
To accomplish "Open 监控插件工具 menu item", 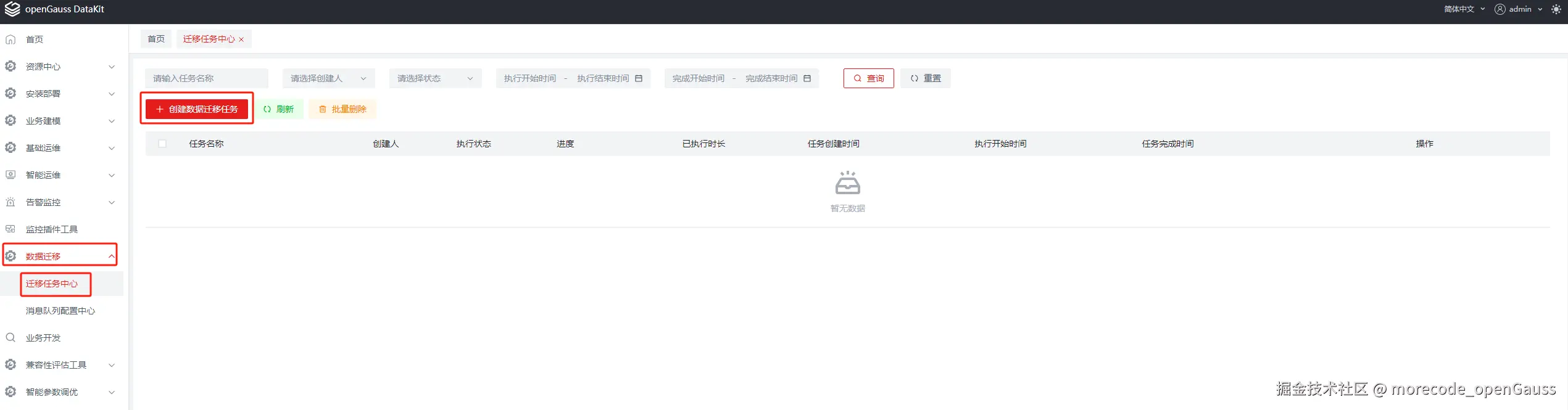I will pyautogui.click(x=52, y=229).
